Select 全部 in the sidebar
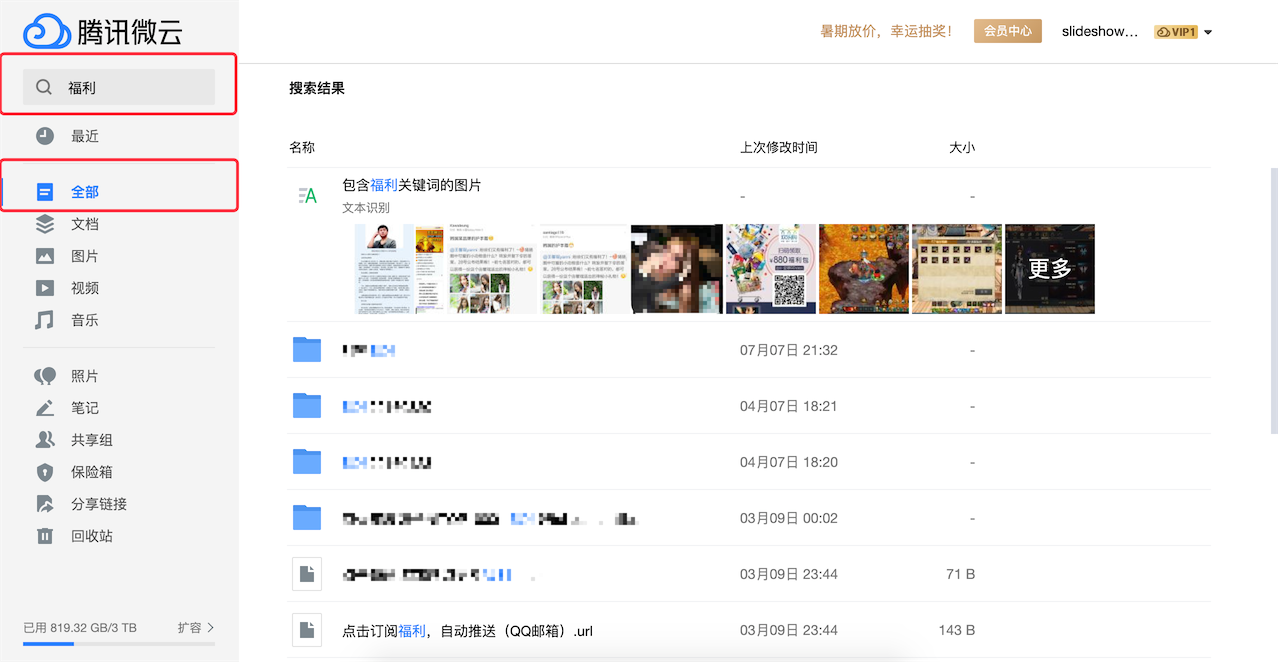The width and height of the screenshot is (1278, 662). (85, 192)
